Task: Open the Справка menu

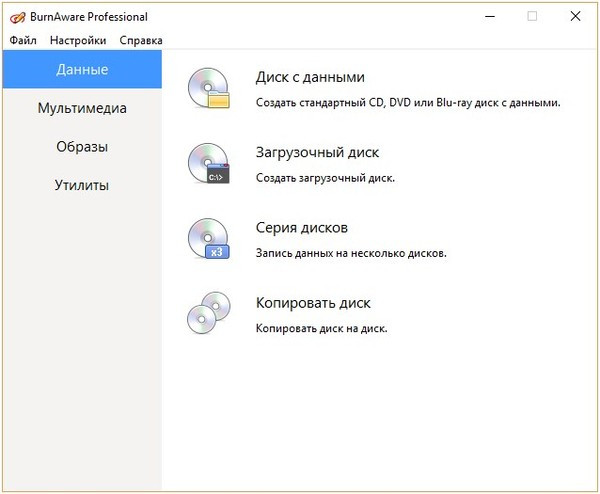Action: click(x=141, y=40)
